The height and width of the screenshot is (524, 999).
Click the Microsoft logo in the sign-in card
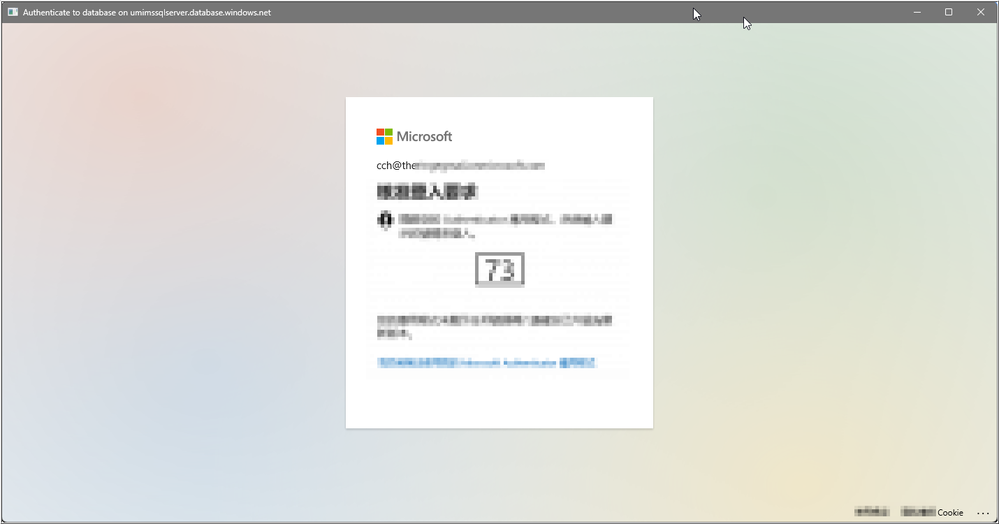pyautogui.click(x=414, y=136)
